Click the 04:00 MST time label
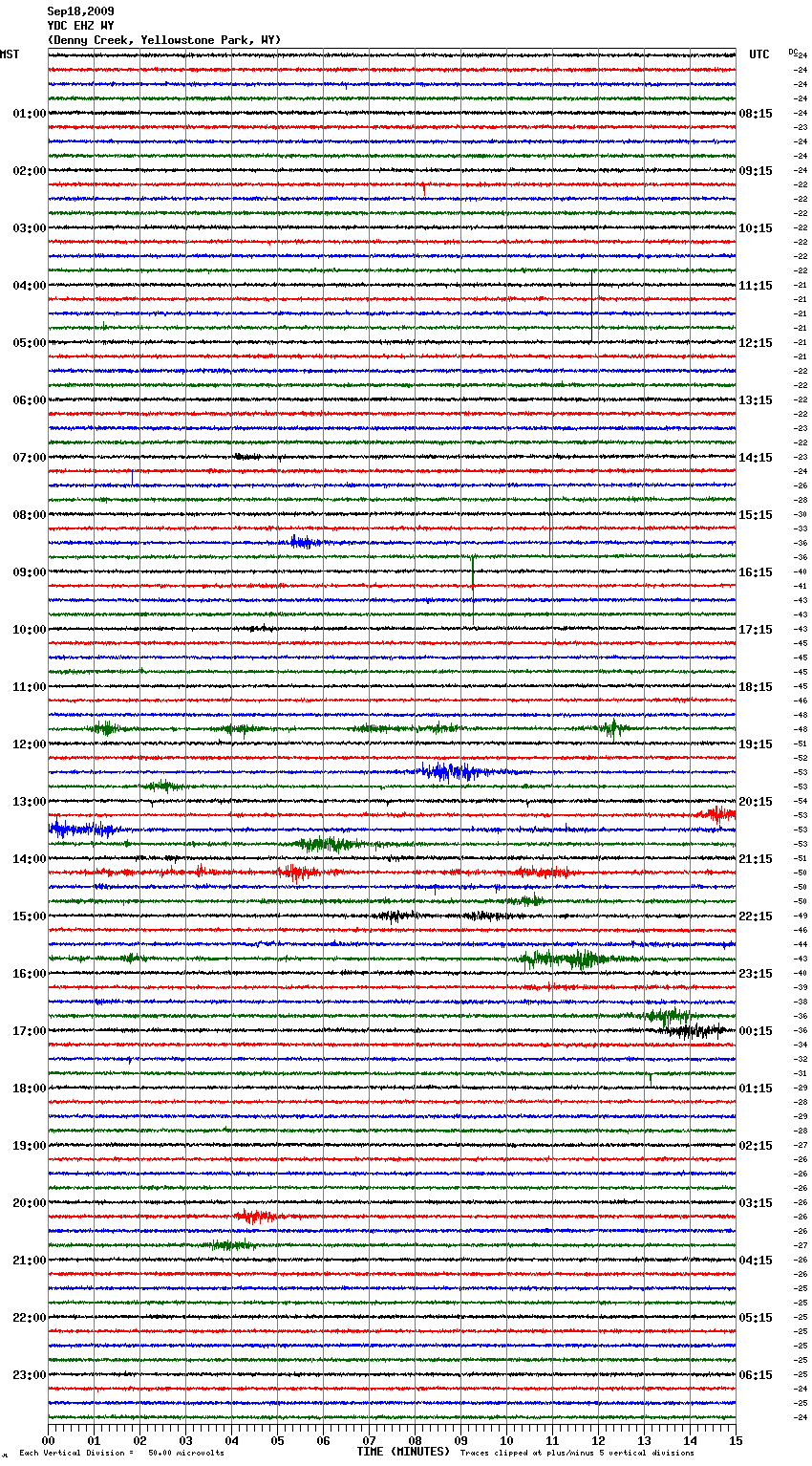The height and width of the screenshot is (1466, 812). [x=30, y=286]
